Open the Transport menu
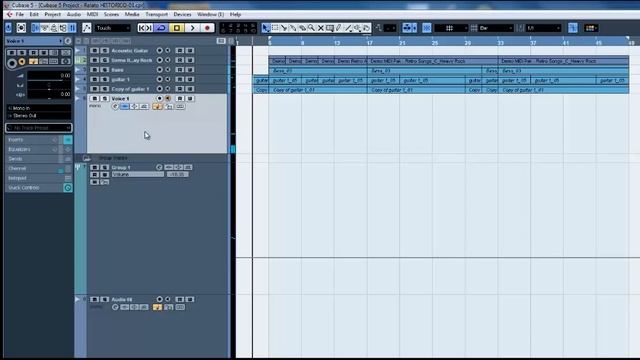640x360 pixels. 157,14
